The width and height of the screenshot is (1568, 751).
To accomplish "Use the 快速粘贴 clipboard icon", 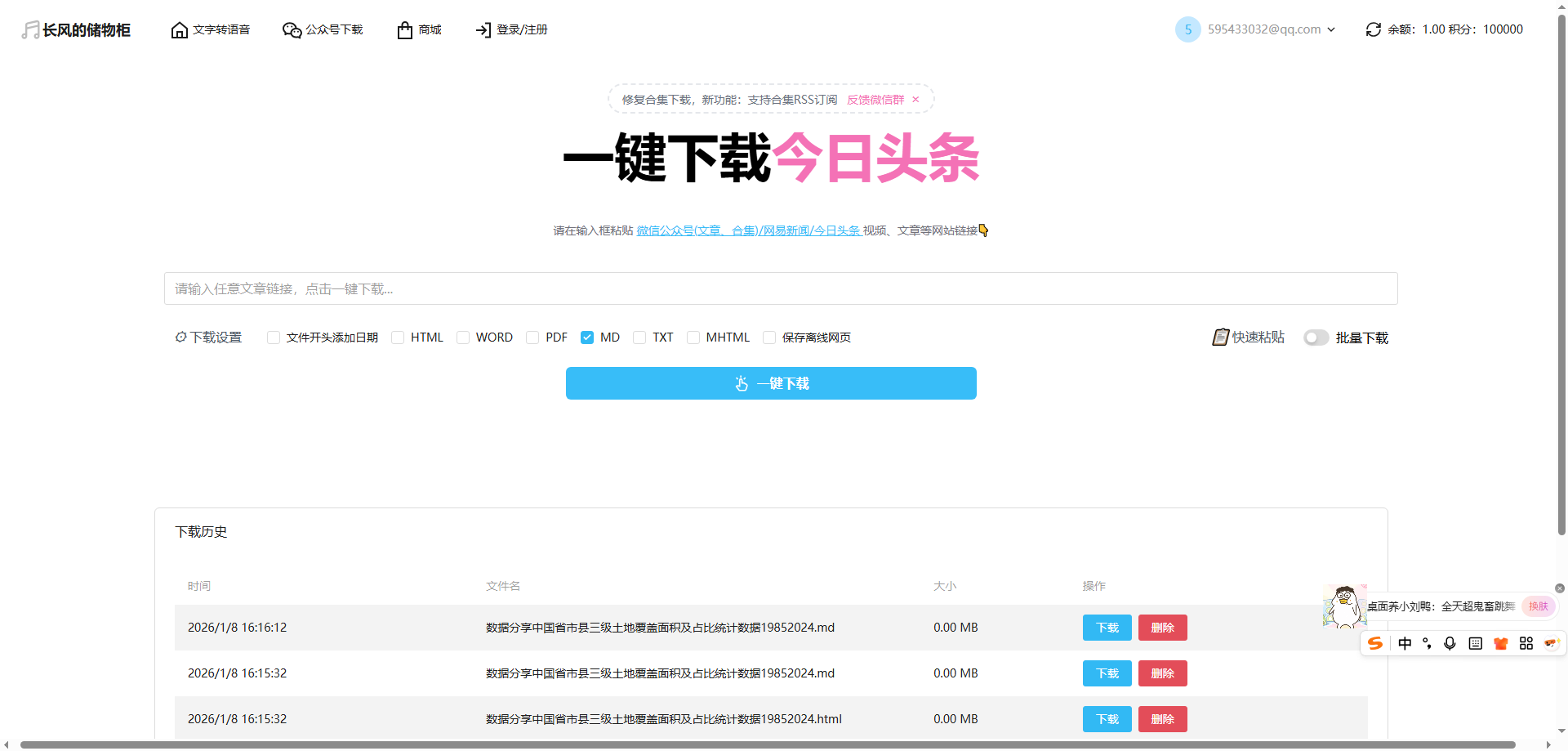I will click(1220, 337).
